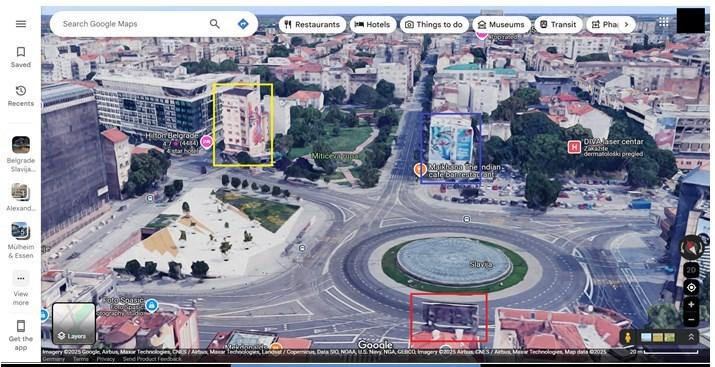
Task: Click the Get the app link
Action: click(x=21, y=335)
